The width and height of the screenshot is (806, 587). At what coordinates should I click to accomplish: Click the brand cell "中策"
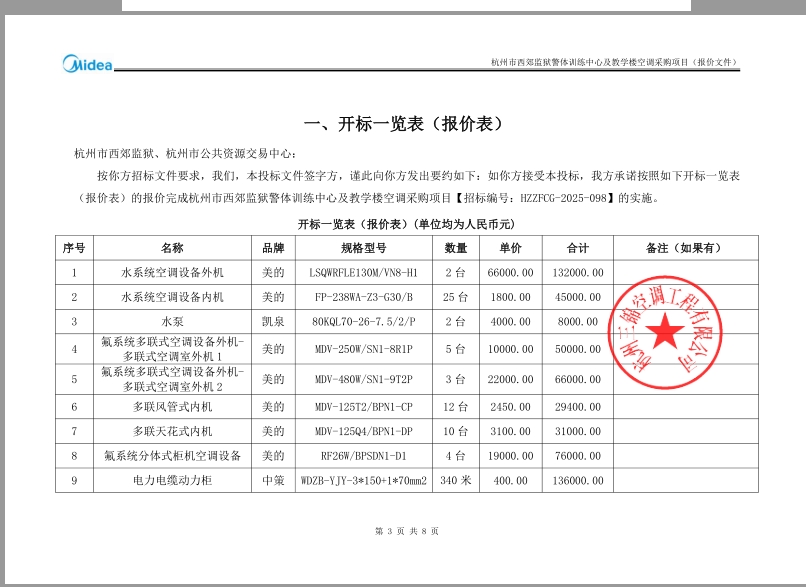pos(273,481)
